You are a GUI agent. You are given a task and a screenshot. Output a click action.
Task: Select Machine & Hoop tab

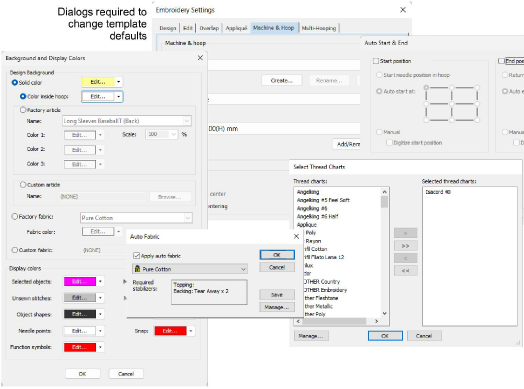(273, 28)
